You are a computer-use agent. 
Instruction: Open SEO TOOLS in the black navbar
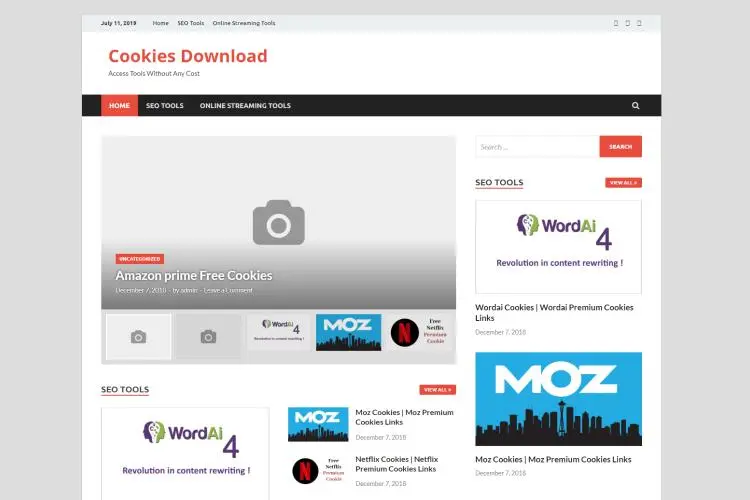(x=165, y=105)
